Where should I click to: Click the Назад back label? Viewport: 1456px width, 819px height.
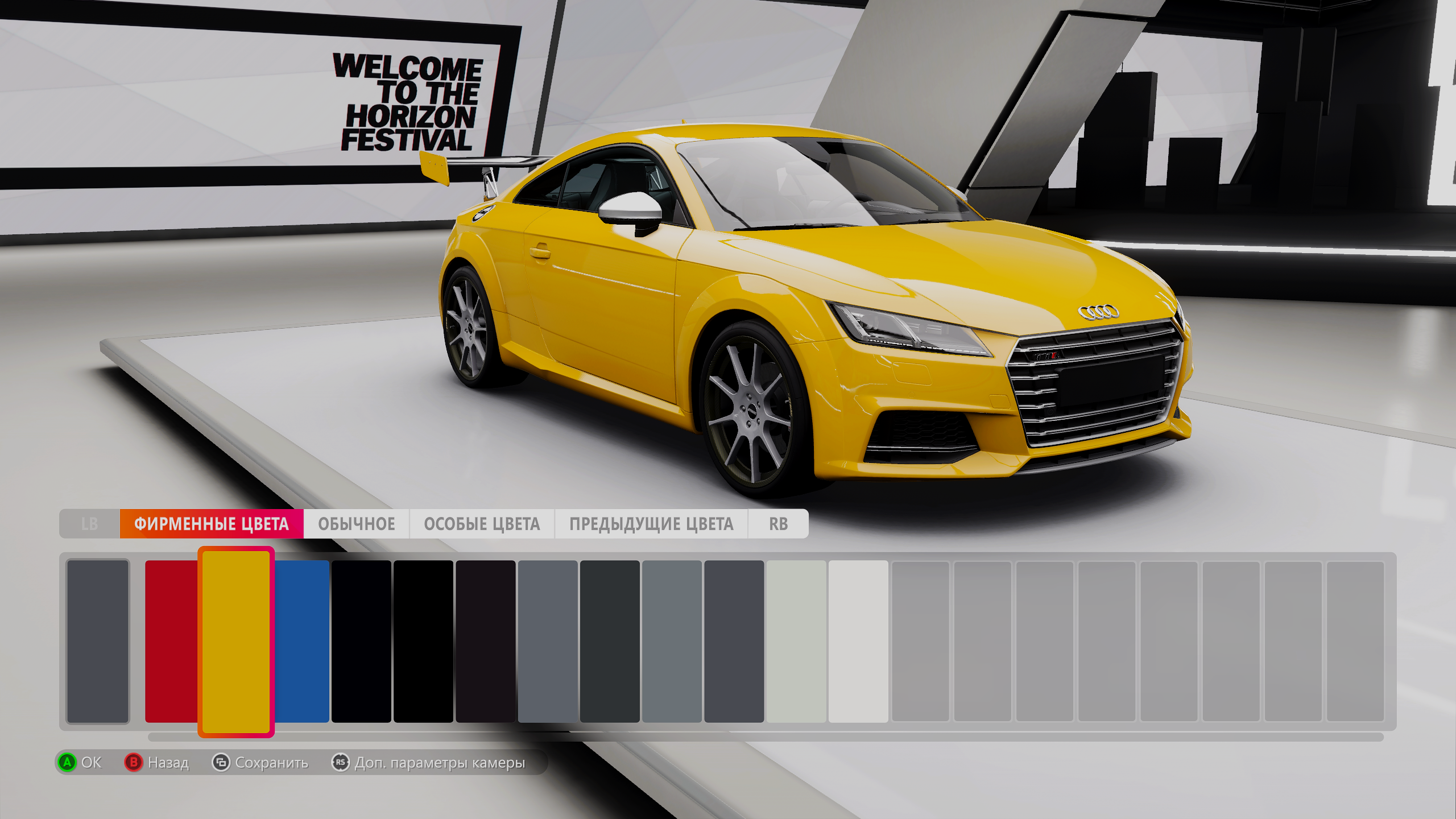click(168, 763)
